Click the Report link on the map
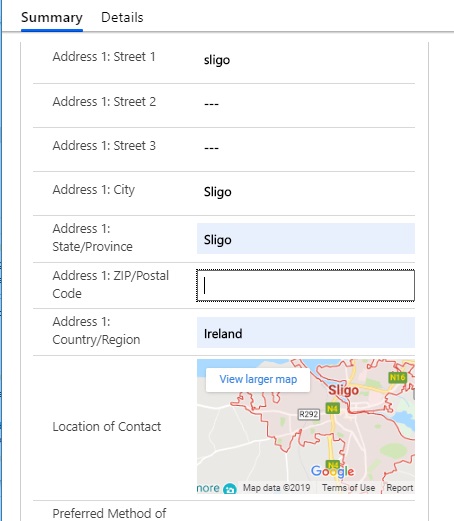Viewport: 454px width, 521px height. pos(400,488)
